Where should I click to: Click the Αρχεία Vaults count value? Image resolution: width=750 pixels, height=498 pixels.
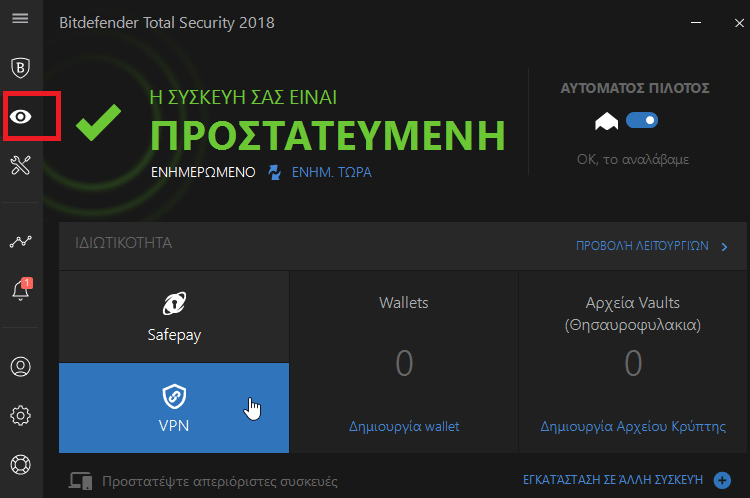pyautogui.click(x=633, y=363)
